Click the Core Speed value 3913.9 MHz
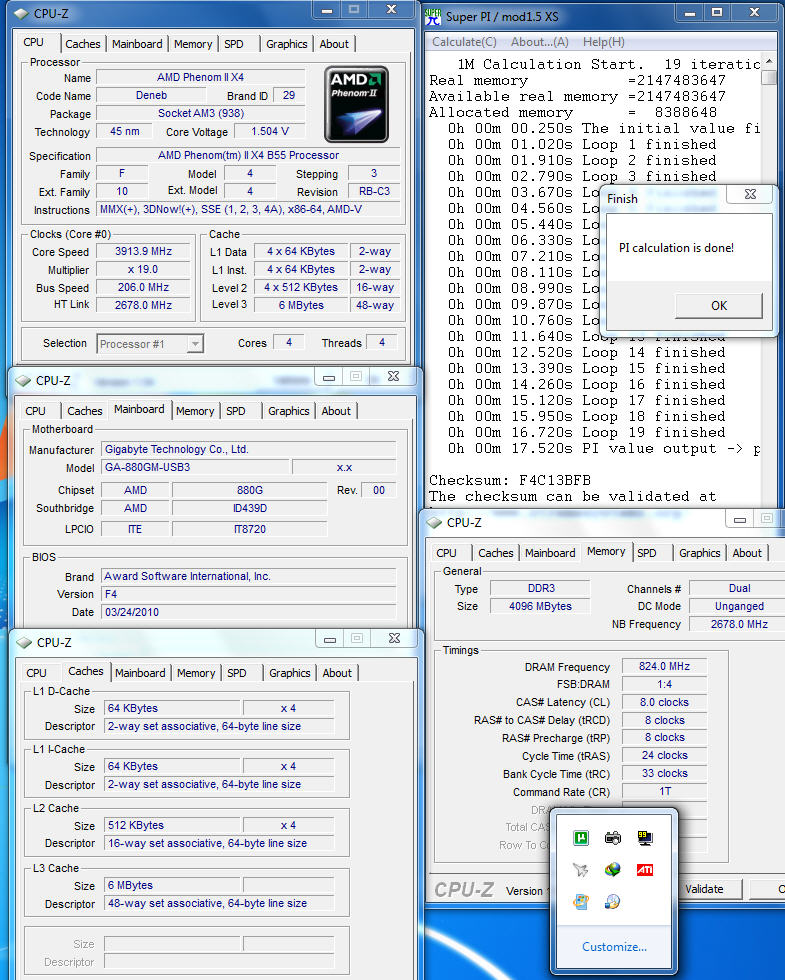Image resolution: width=785 pixels, height=980 pixels. (143, 251)
